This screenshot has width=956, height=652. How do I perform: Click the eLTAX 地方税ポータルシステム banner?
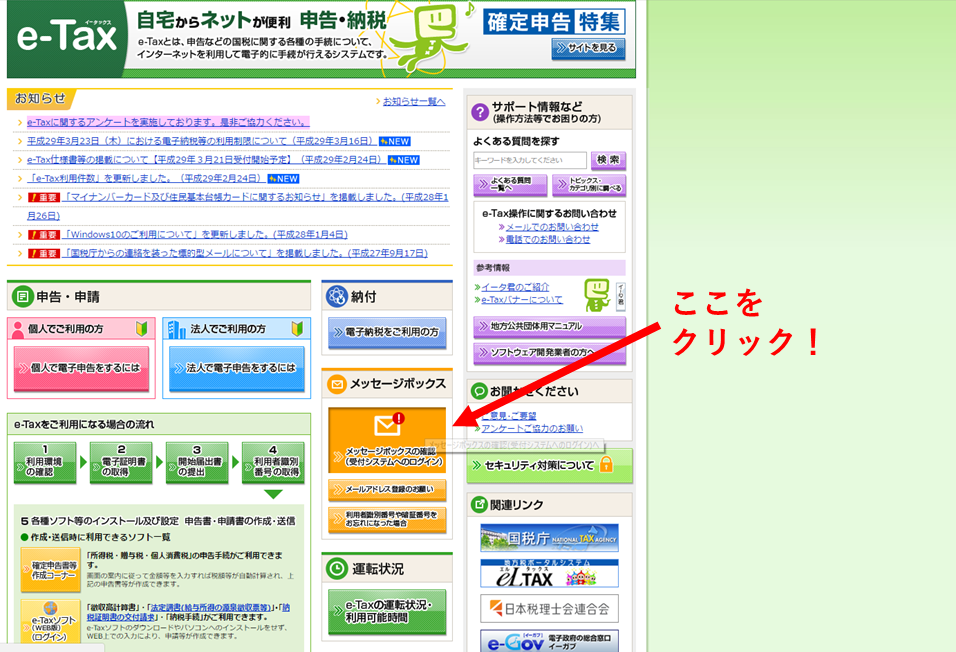(549, 573)
